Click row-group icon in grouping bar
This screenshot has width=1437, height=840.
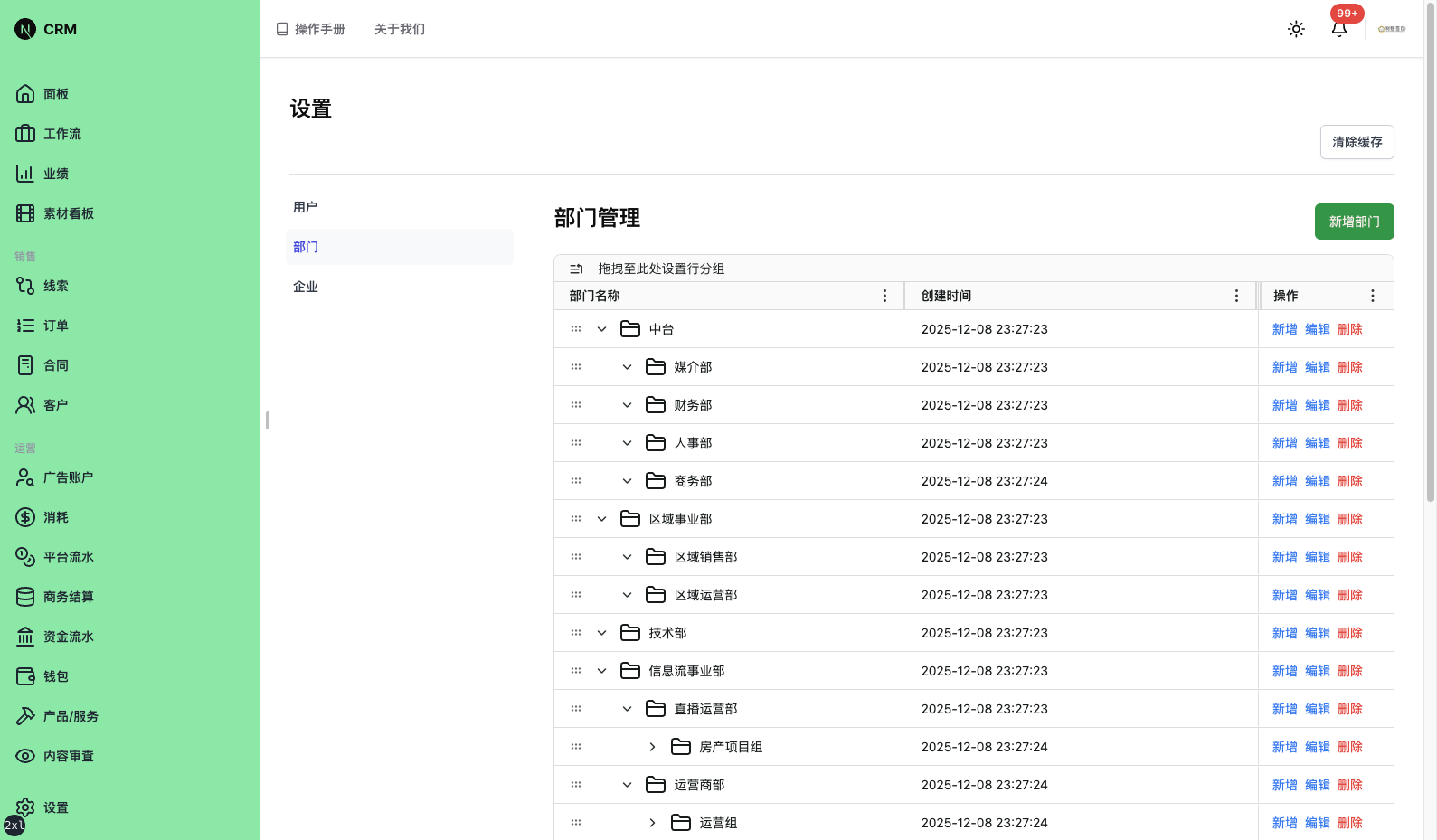576,269
